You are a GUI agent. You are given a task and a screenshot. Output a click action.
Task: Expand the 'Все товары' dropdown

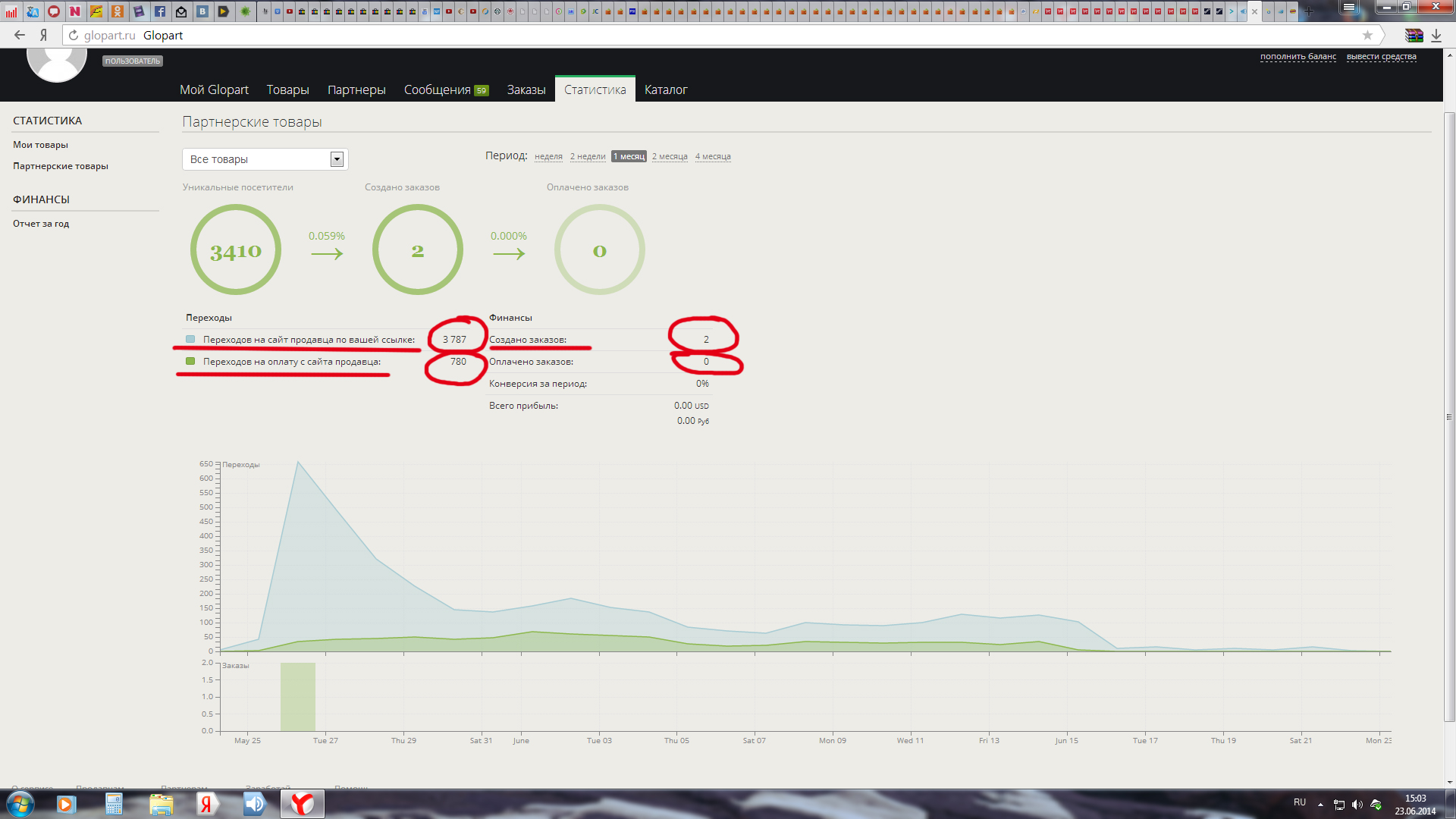click(x=337, y=159)
